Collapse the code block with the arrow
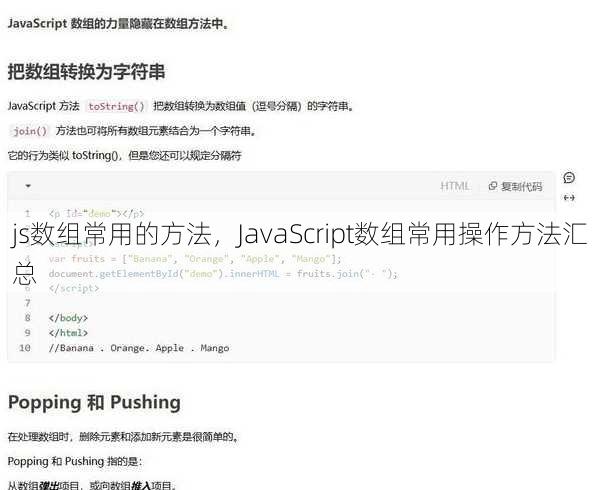Screen dimensions: 602x490 pos(28,186)
